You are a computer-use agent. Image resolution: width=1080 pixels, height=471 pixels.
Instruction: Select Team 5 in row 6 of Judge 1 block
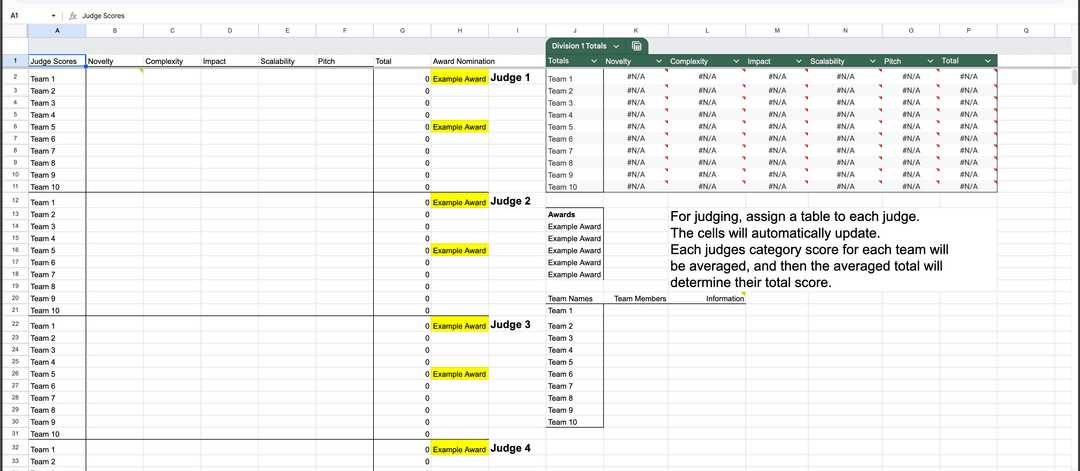click(56, 127)
